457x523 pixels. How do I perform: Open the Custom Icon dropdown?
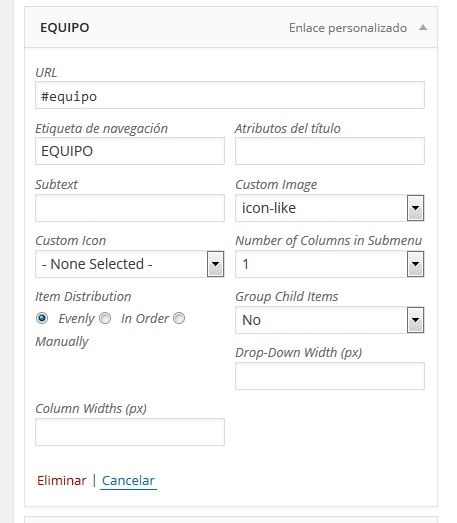pos(129,264)
